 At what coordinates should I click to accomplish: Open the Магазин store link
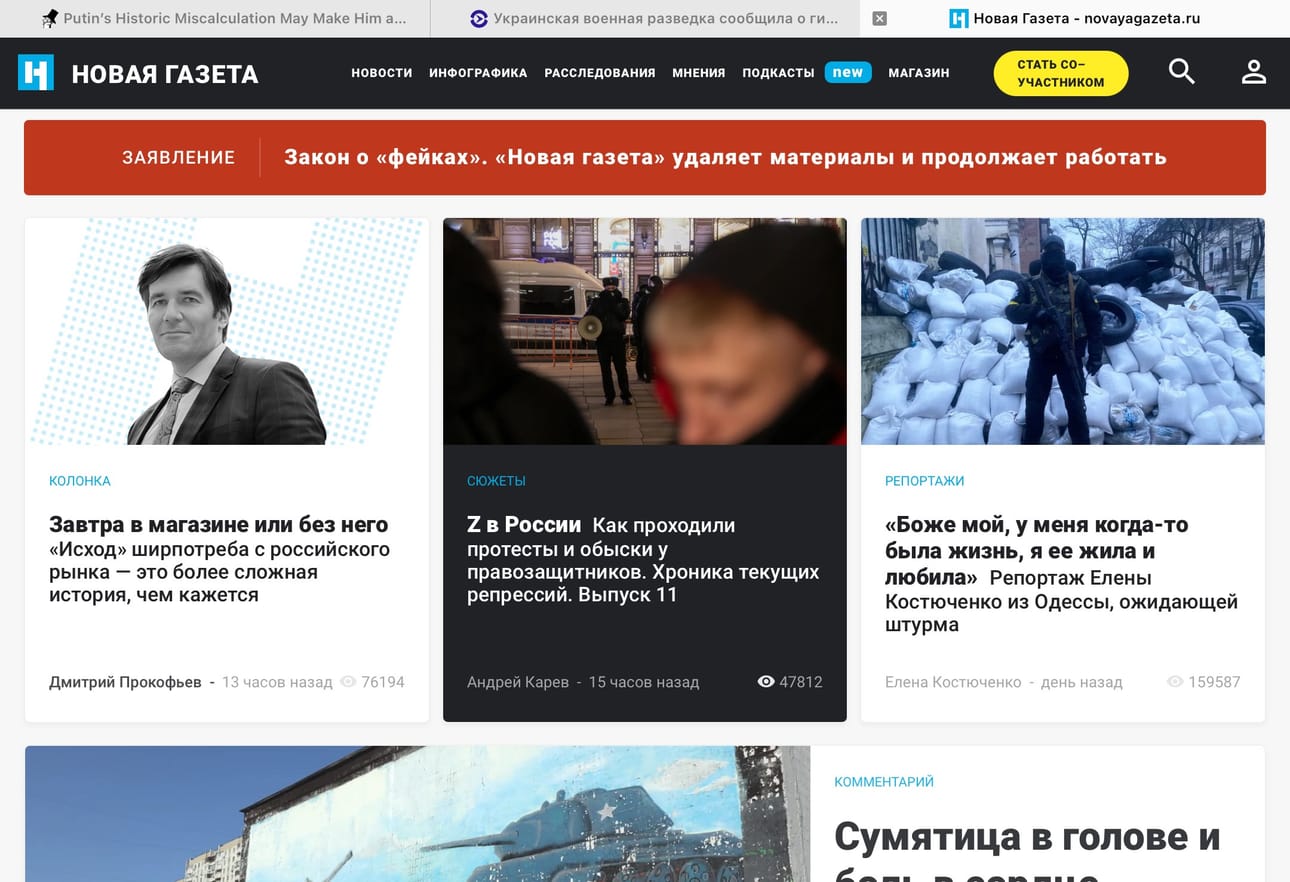918,73
